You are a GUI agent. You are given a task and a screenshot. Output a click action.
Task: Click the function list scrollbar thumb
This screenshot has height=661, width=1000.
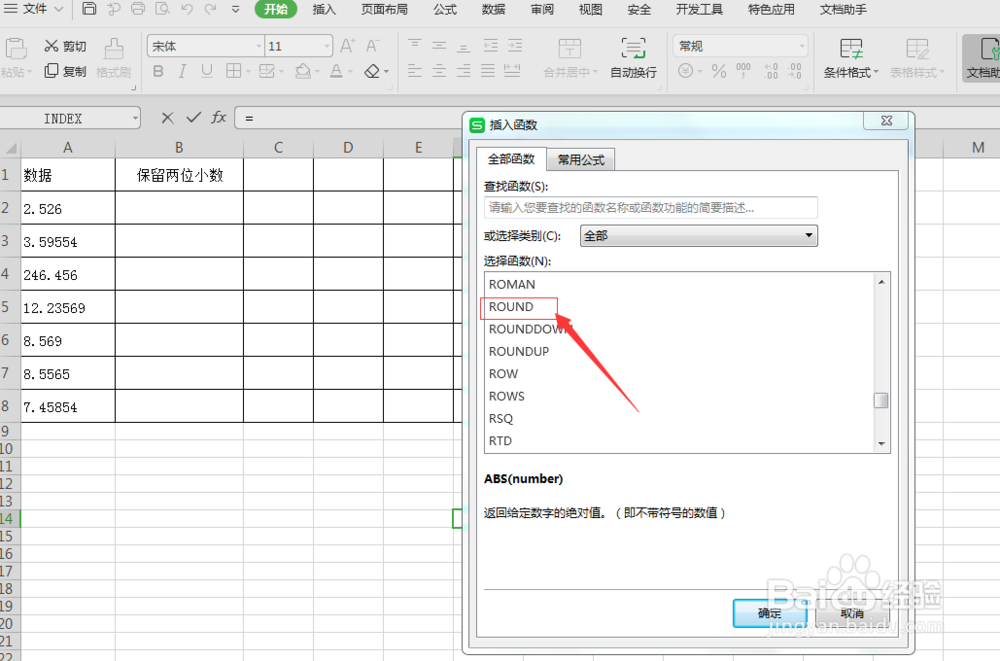coord(881,400)
